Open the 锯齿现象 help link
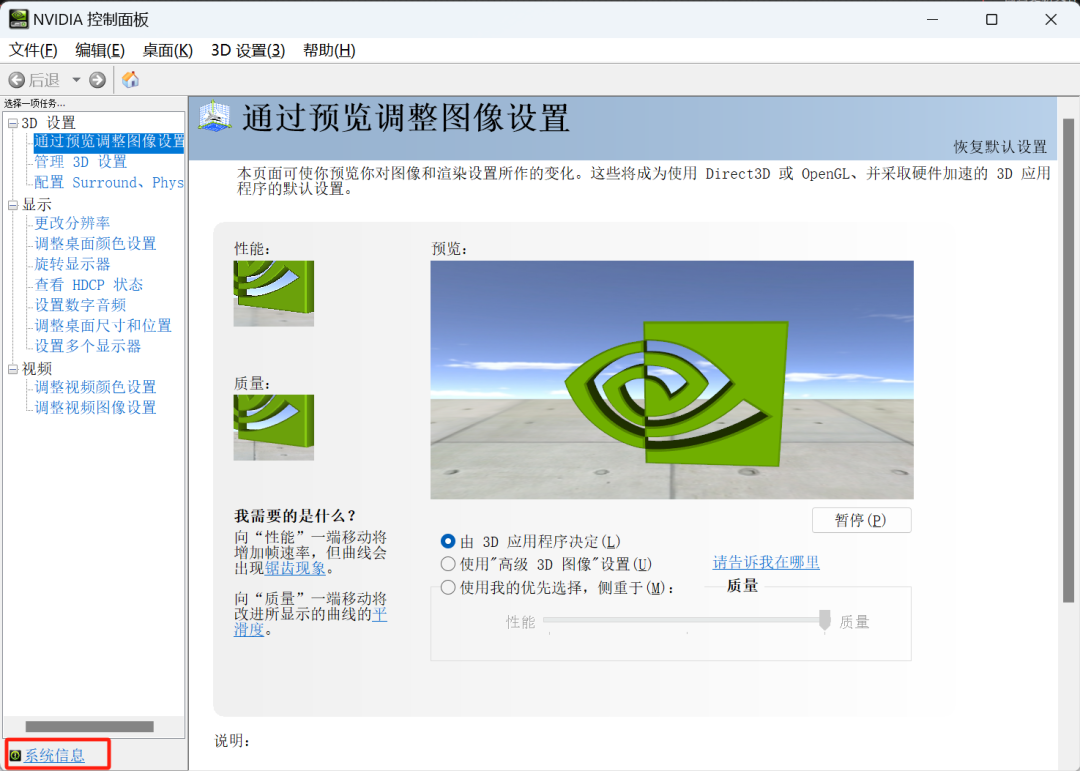 (x=295, y=568)
